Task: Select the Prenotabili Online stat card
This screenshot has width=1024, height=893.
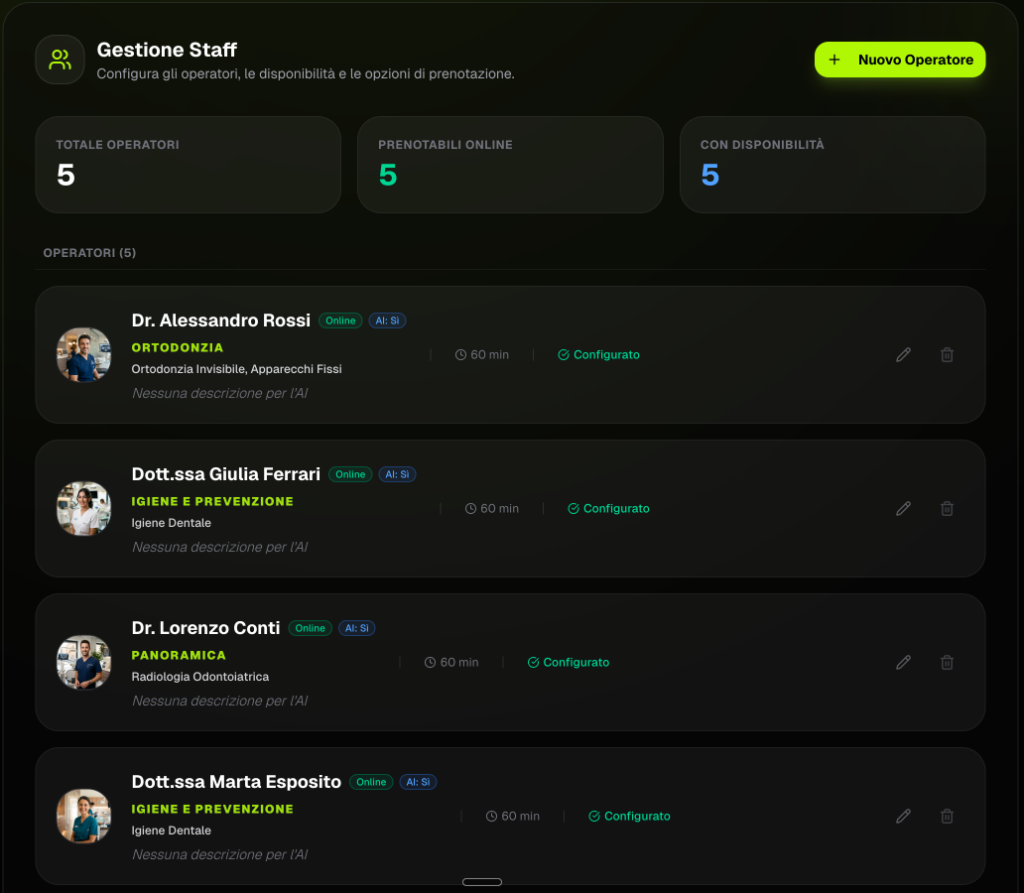Action: [510, 165]
